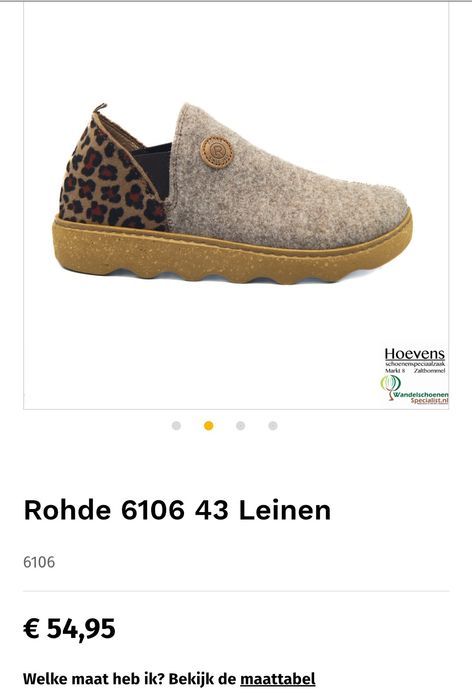472x699 pixels.
Task: Click the € 54,95 price
Action: (x=70, y=629)
